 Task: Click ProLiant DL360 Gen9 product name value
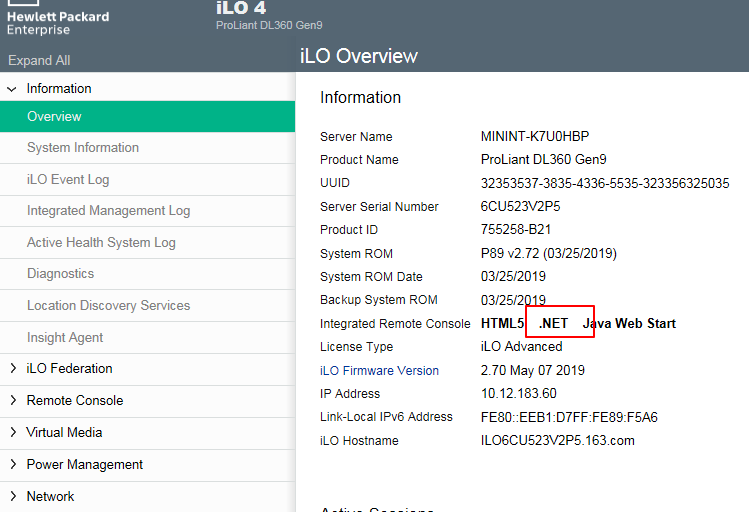544,159
